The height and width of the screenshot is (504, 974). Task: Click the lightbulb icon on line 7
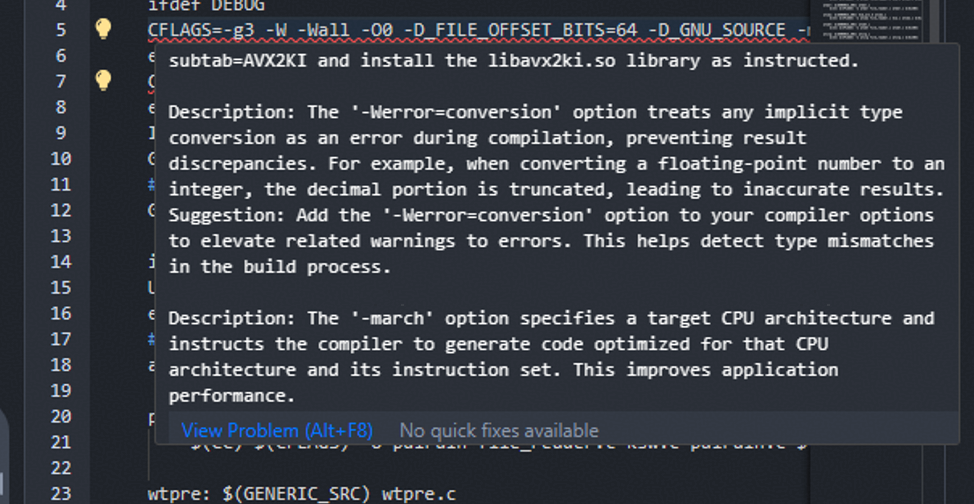[x=103, y=80]
